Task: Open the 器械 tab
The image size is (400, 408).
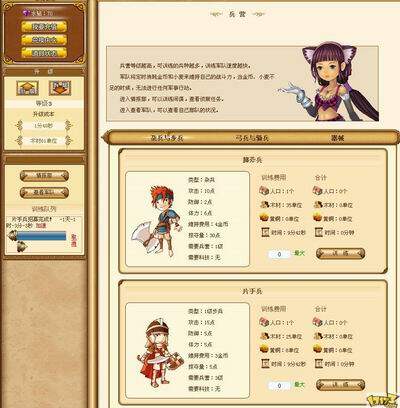Action: (337, 138)
